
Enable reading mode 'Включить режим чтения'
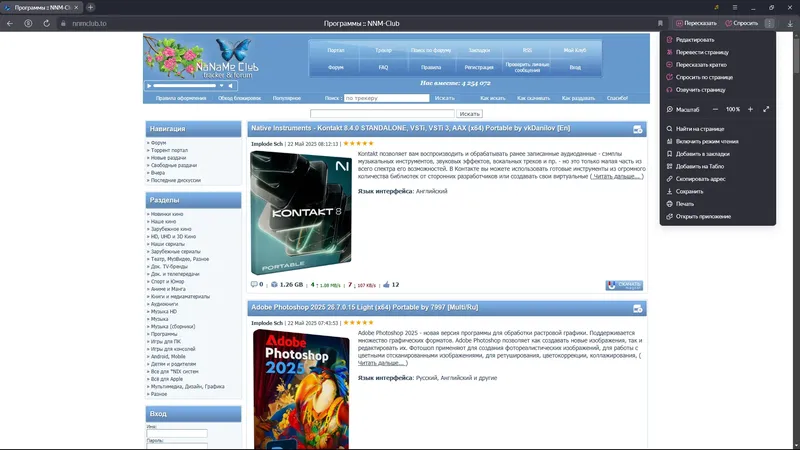pyautogui.click(x=717, y=141)
